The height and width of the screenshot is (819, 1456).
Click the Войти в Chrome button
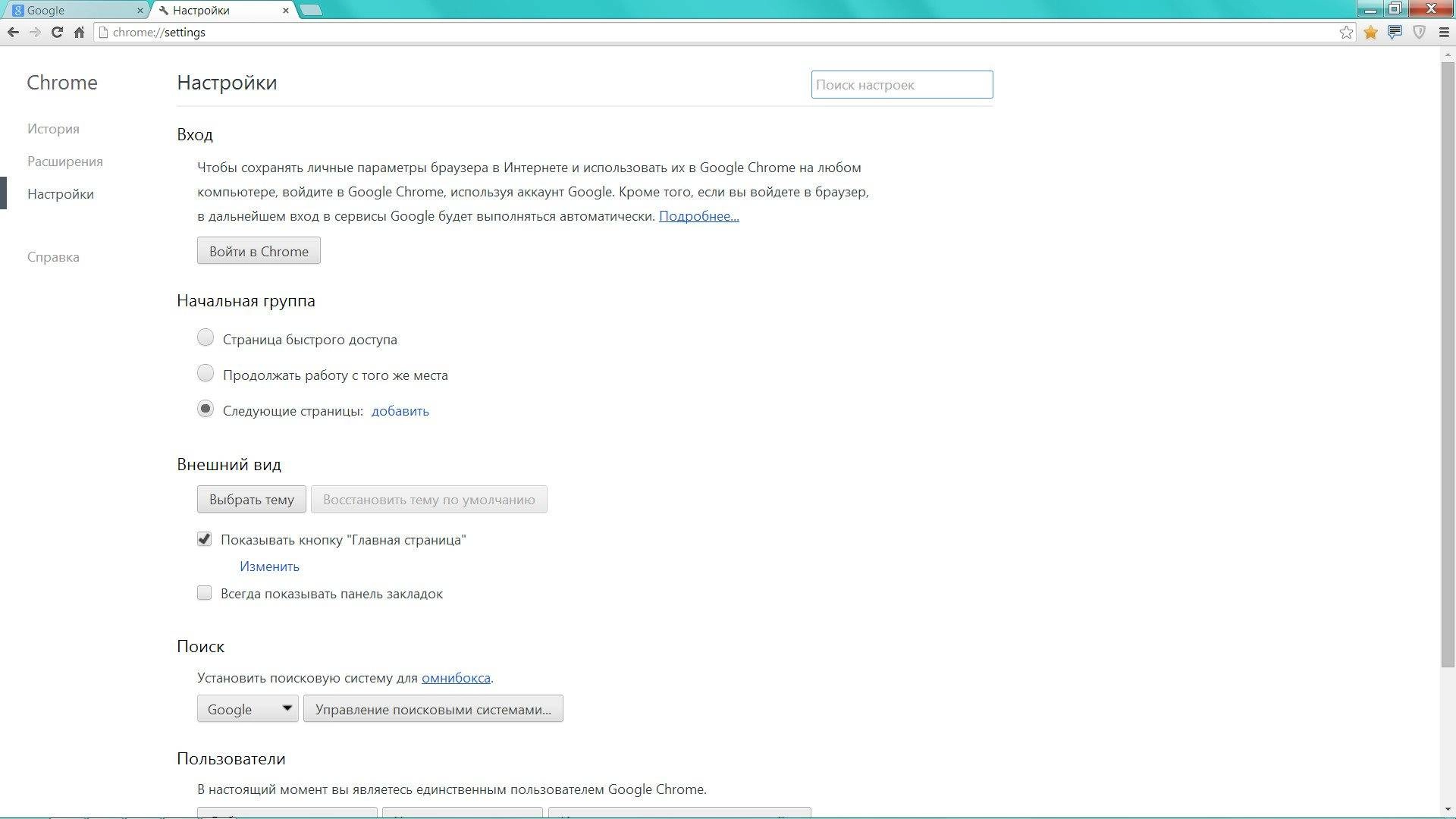tap(259, 251)
